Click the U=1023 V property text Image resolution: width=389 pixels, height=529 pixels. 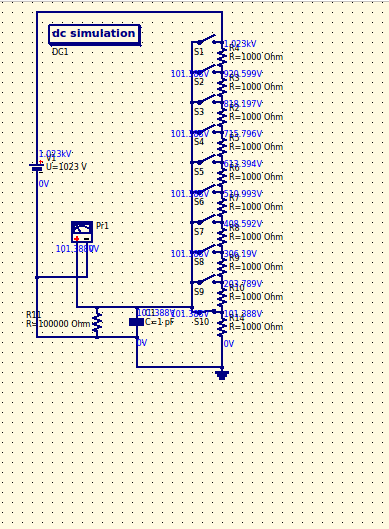[66, 167]
